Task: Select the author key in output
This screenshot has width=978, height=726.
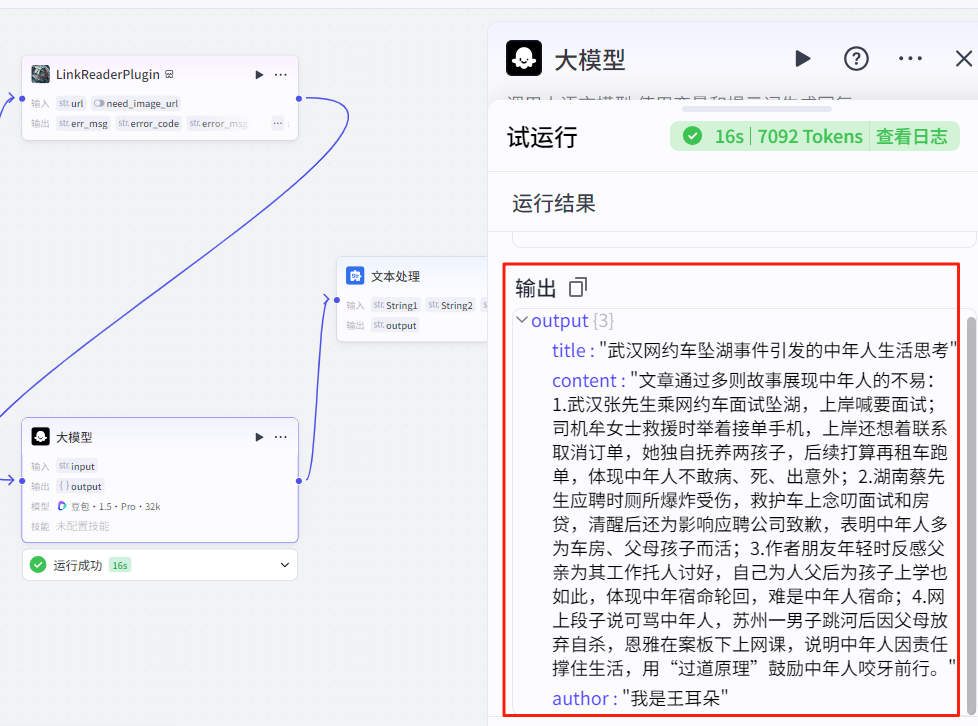Action: click(580, 699)
